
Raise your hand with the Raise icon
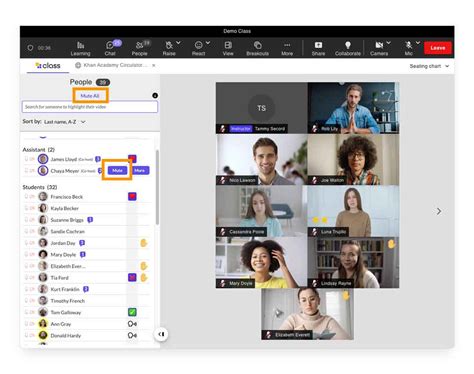[x=169, y=48]
